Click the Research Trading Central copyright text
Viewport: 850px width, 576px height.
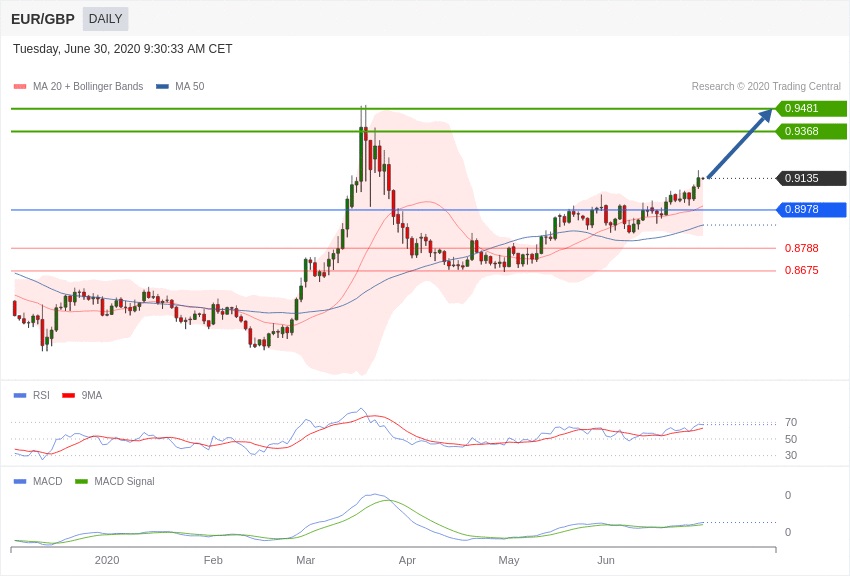click(766, 87)
